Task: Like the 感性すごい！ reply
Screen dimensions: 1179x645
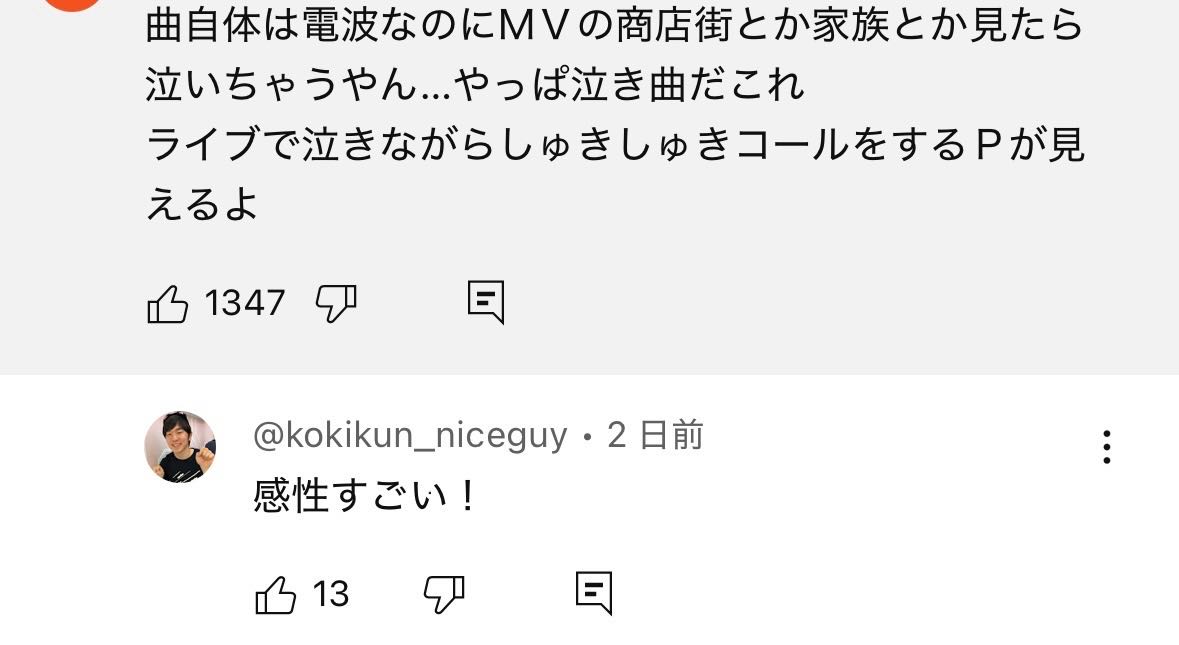Action: (275, 595)
